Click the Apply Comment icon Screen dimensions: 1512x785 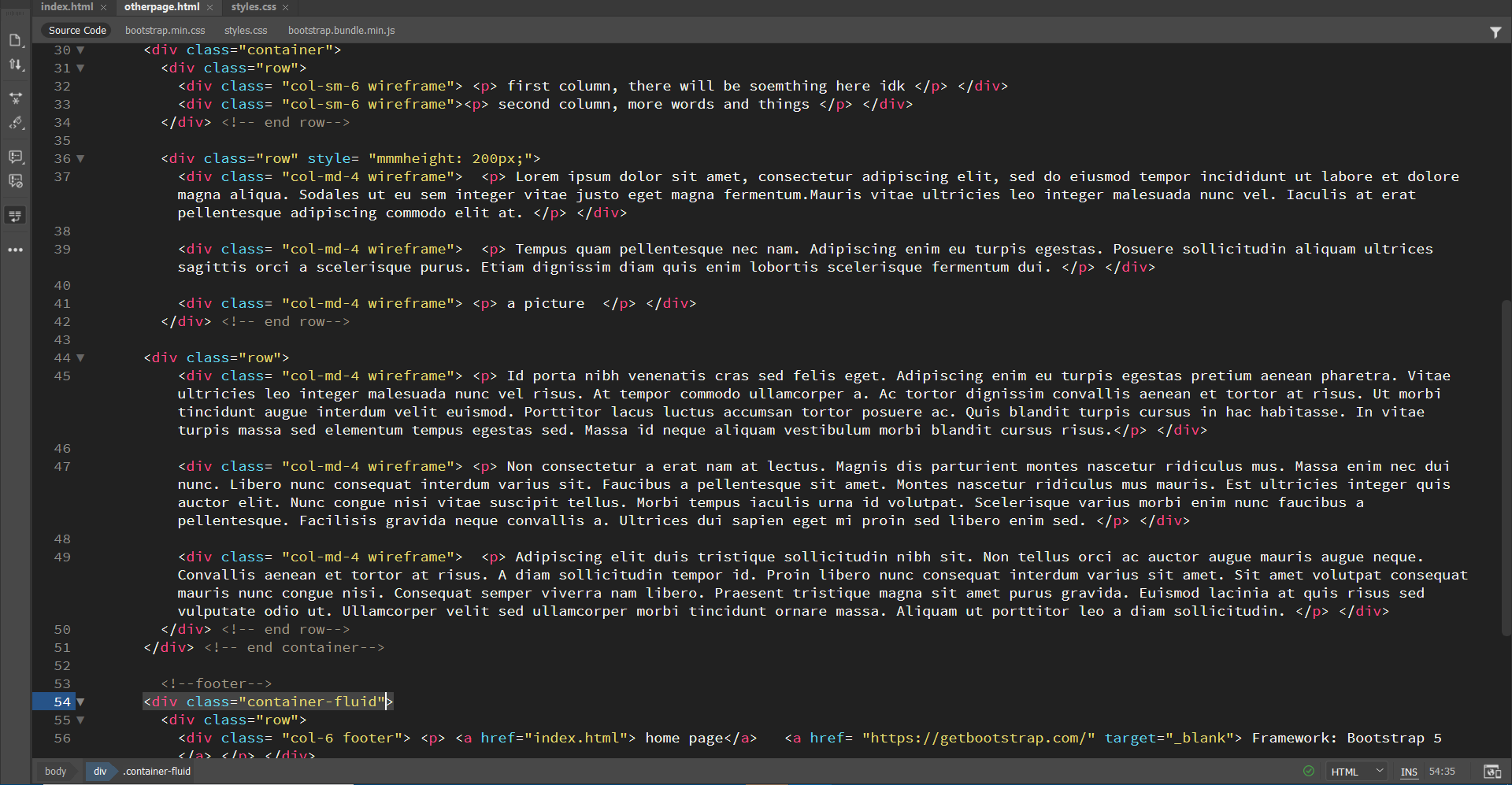pyautogui.click(x=15, y=157)
